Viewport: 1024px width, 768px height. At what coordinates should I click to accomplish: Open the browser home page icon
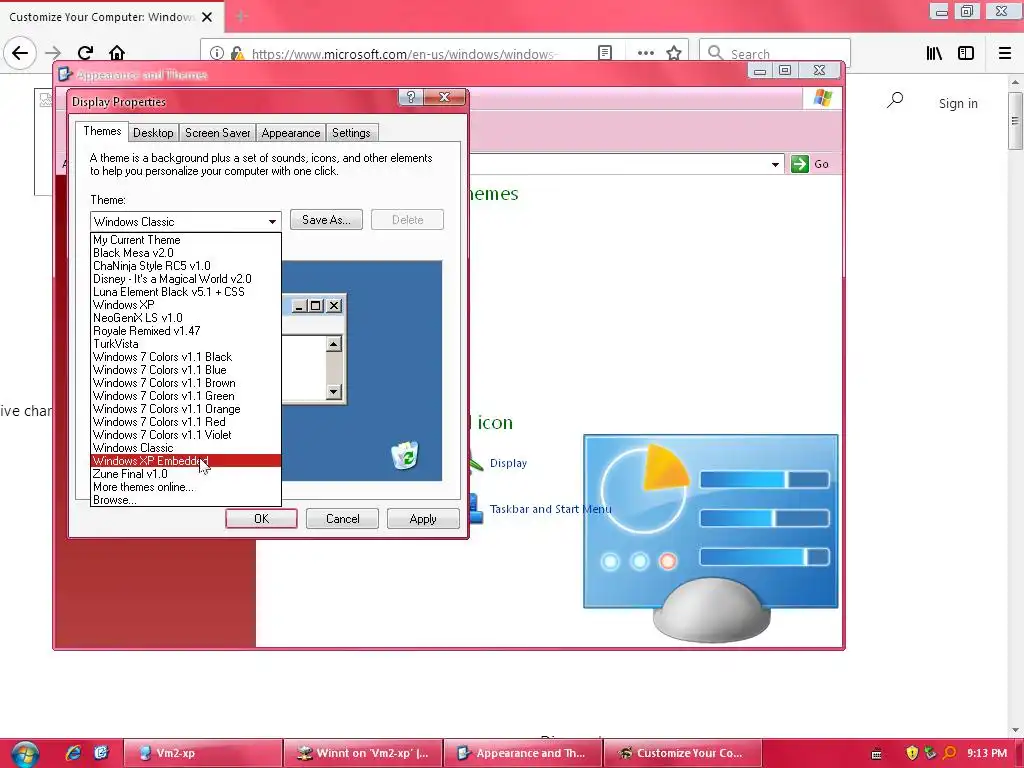pos(117,53)
